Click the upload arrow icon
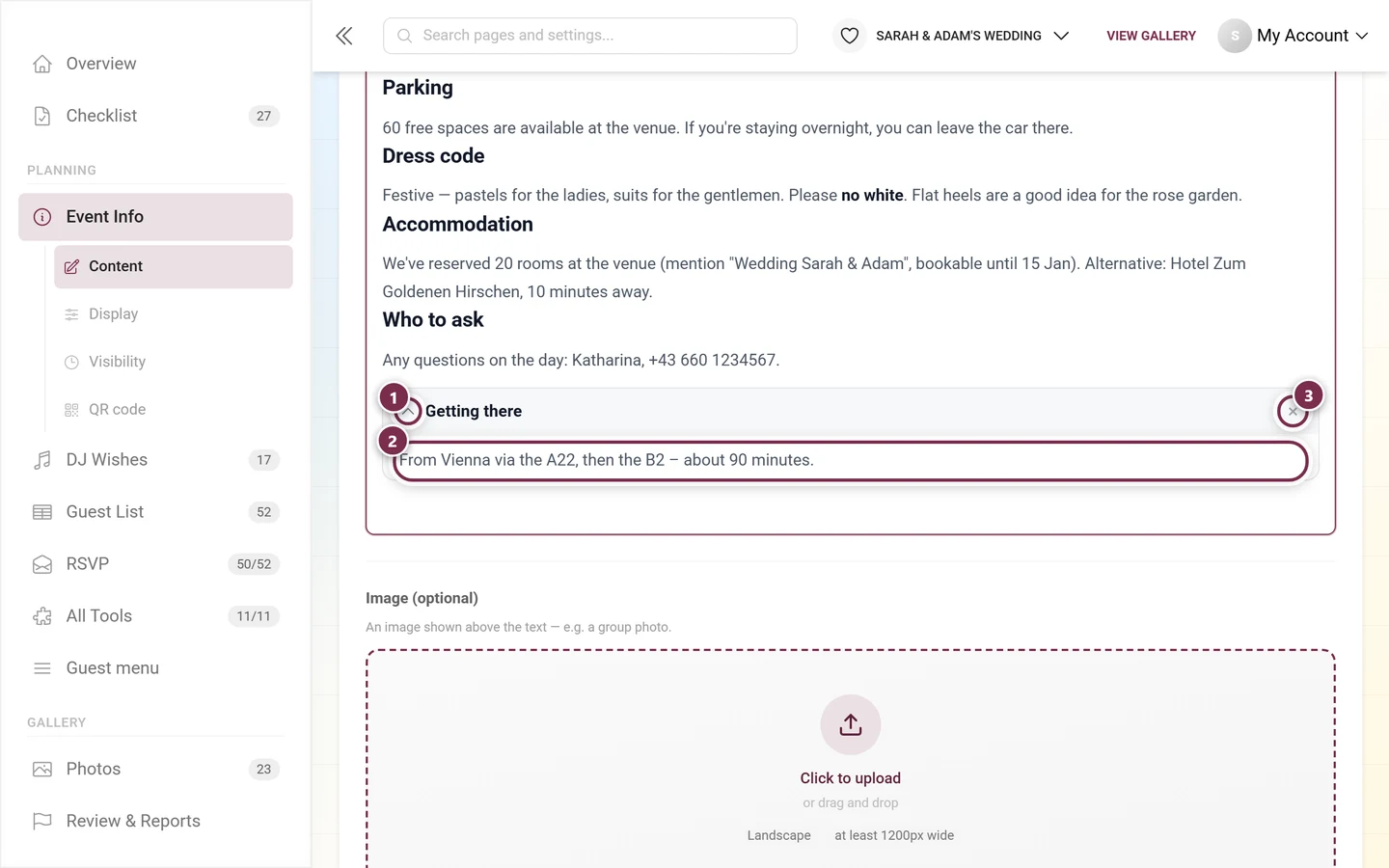The height and width of the screenshot is (868, 1389). [850, 724]
